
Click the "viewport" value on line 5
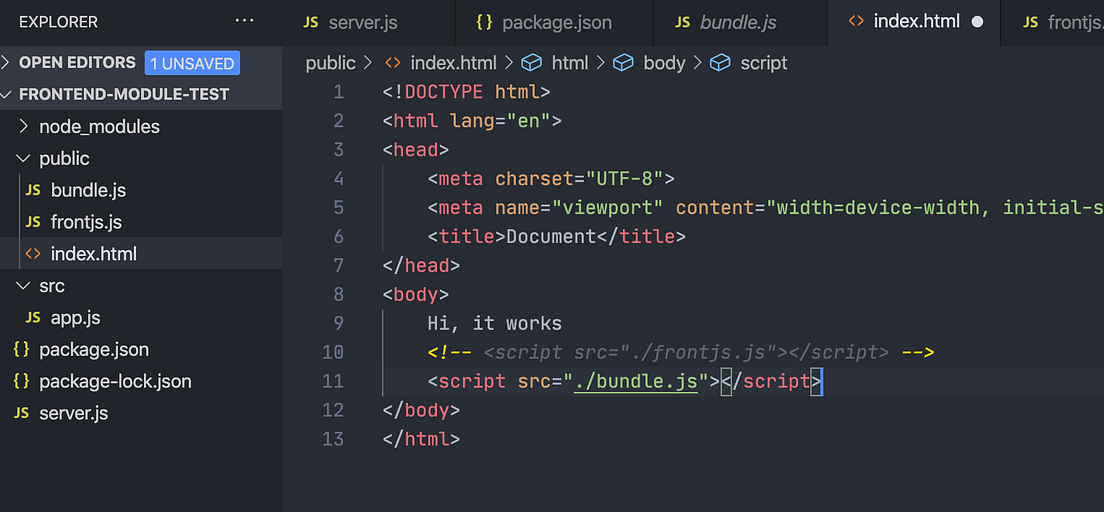[608, 208]
